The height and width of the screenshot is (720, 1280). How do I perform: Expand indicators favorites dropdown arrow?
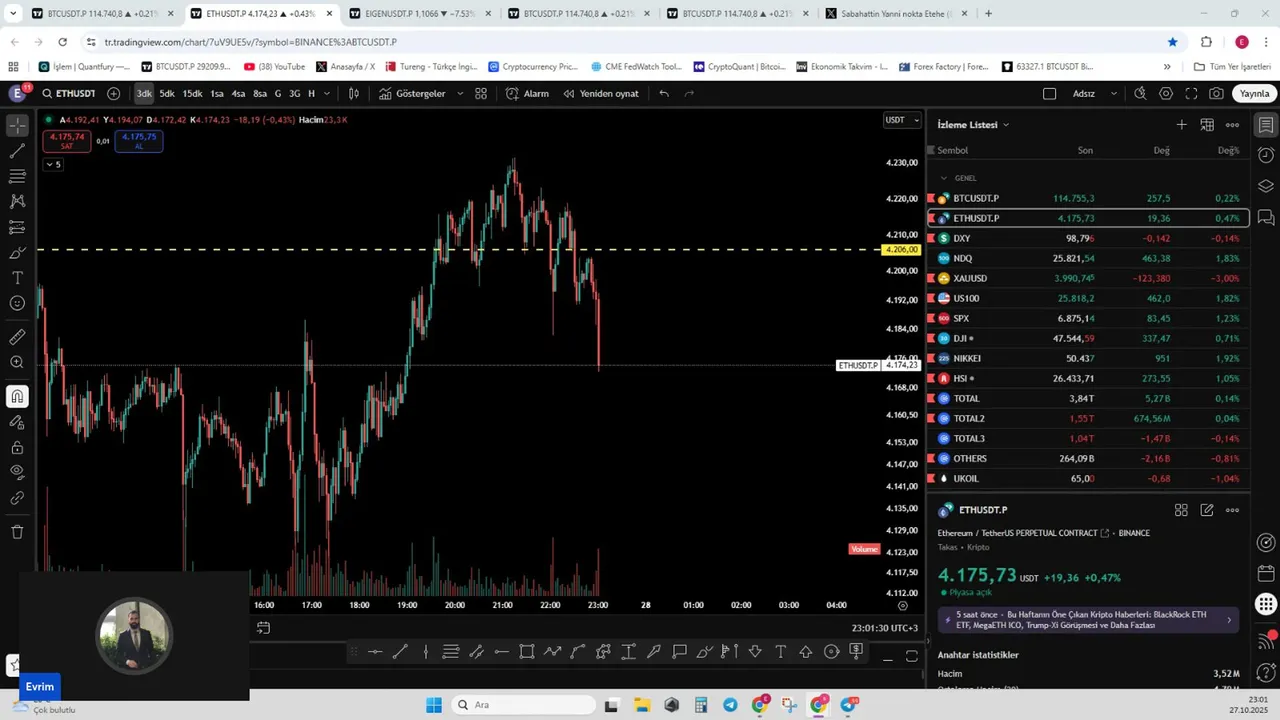pos(460,93)
